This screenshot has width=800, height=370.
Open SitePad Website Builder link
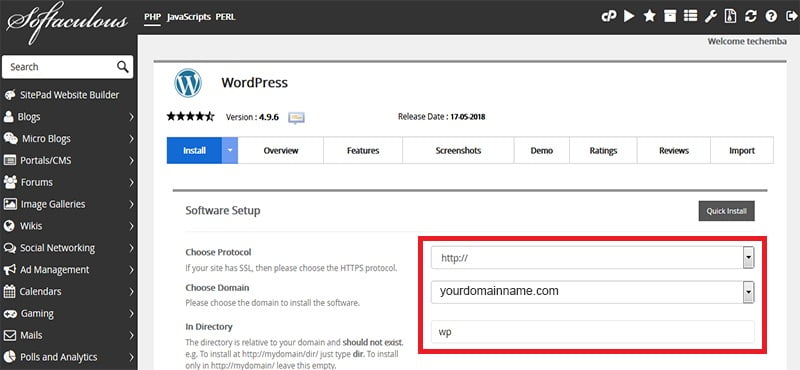click(x=69, y=95)
